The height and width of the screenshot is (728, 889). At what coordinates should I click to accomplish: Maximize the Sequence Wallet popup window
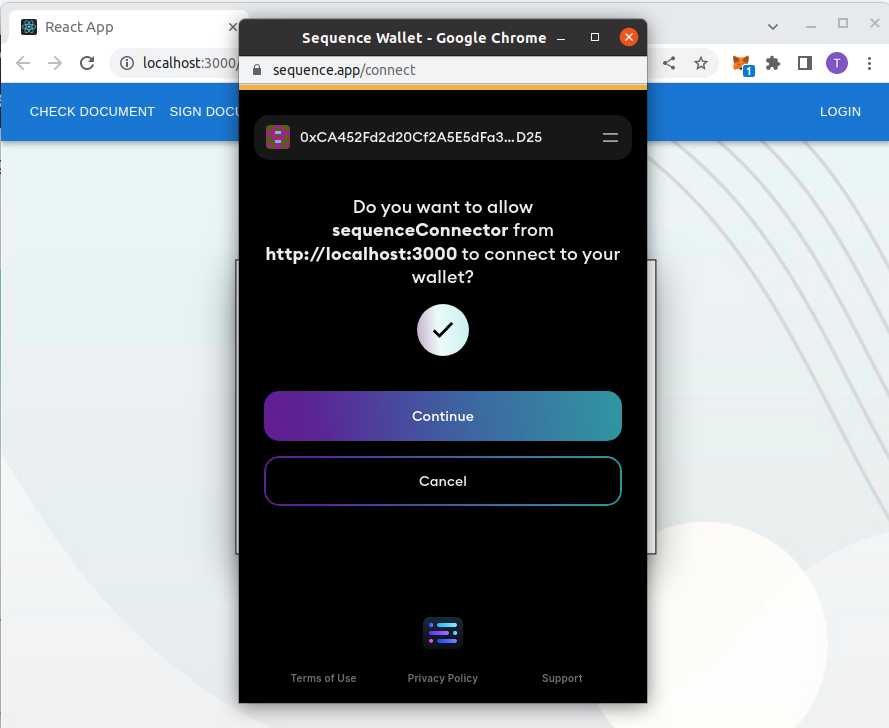[595, 37]
